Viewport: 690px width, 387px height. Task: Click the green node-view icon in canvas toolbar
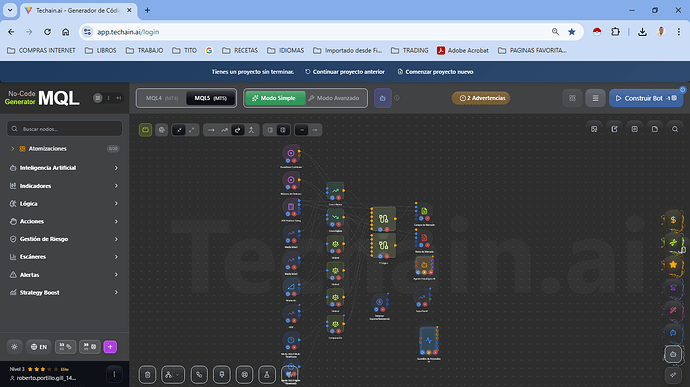(145, 130)
